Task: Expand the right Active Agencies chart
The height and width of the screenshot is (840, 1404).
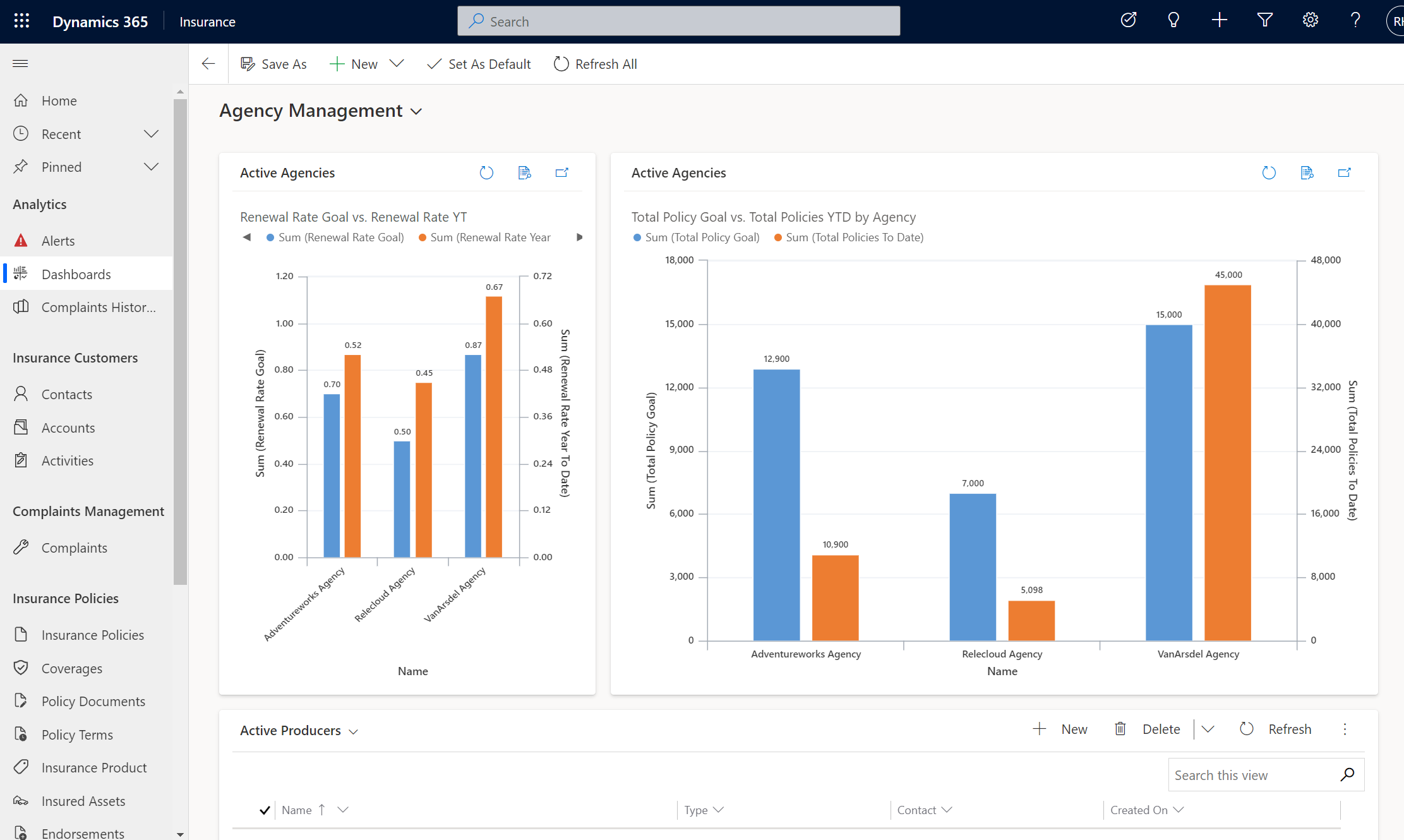Action: (x=1345, y=173)
